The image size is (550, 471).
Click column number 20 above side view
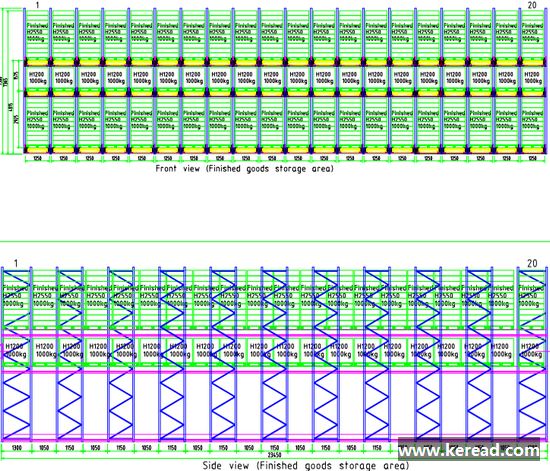click(532, 263)
